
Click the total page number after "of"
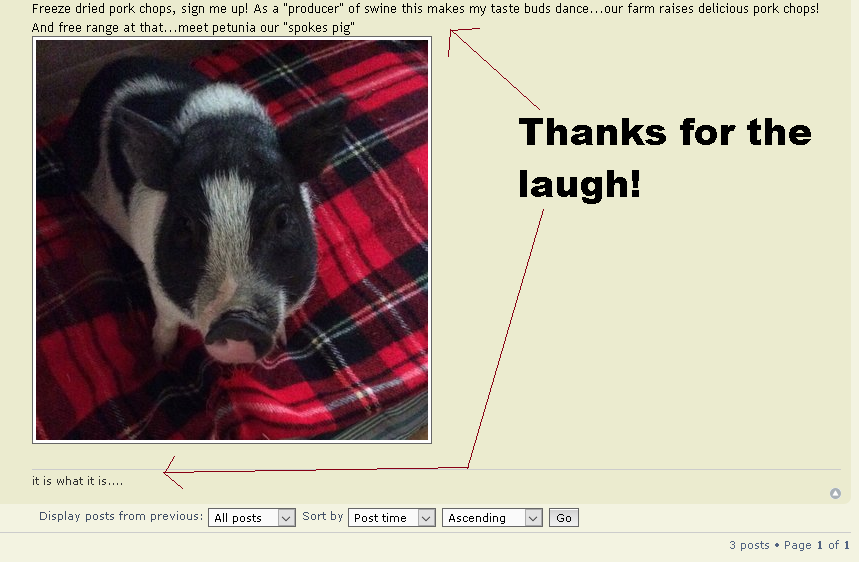pos(846,545)
